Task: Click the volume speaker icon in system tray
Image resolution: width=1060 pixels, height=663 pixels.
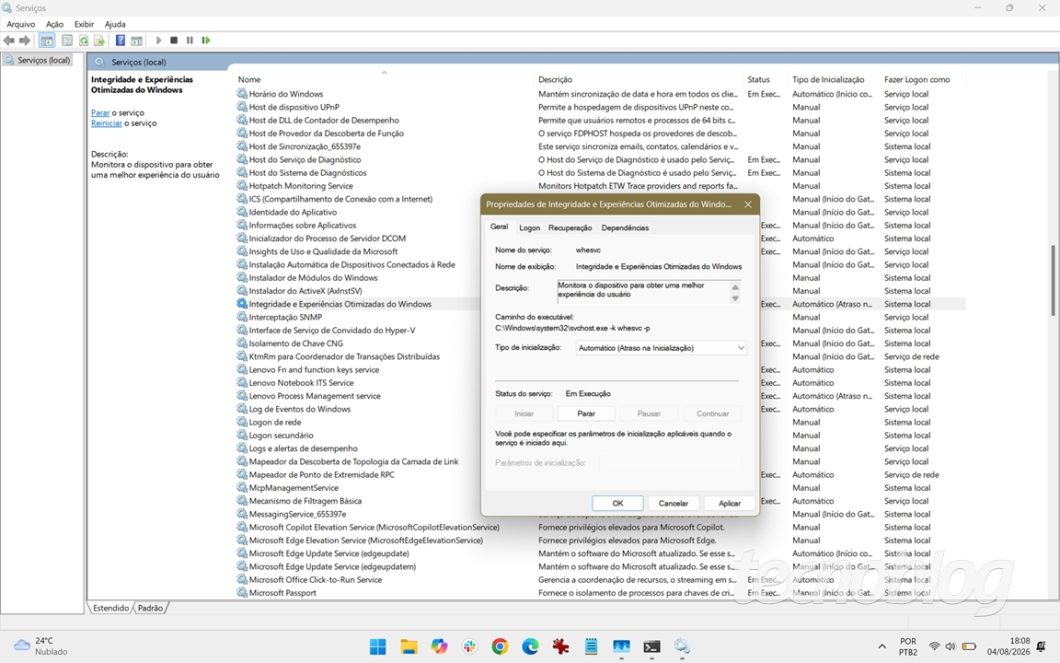Action: click(950, 647)
